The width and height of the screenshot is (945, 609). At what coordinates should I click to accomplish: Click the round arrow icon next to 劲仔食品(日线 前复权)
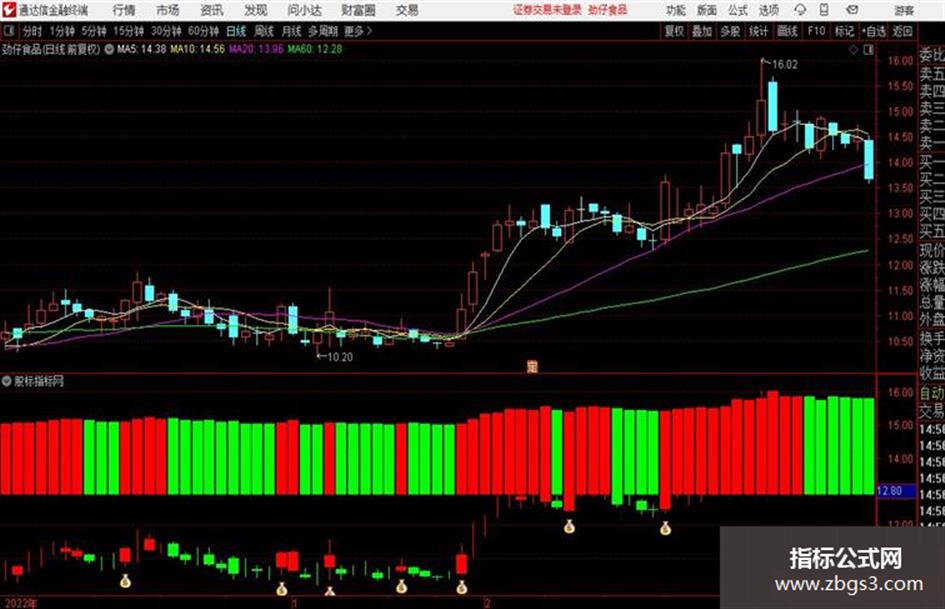pos(109,49)
